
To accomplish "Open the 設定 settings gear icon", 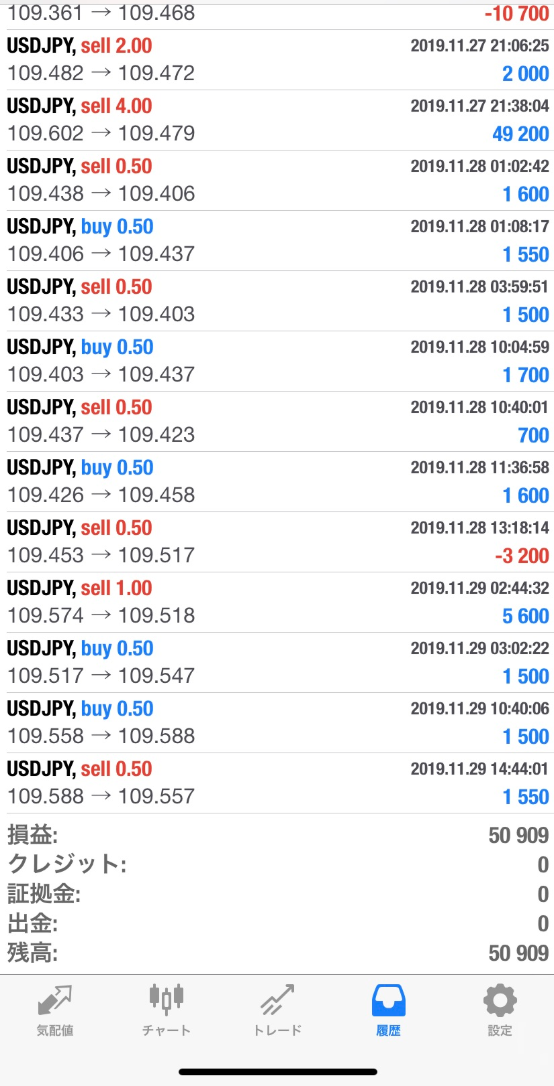I will coord(499,999).
